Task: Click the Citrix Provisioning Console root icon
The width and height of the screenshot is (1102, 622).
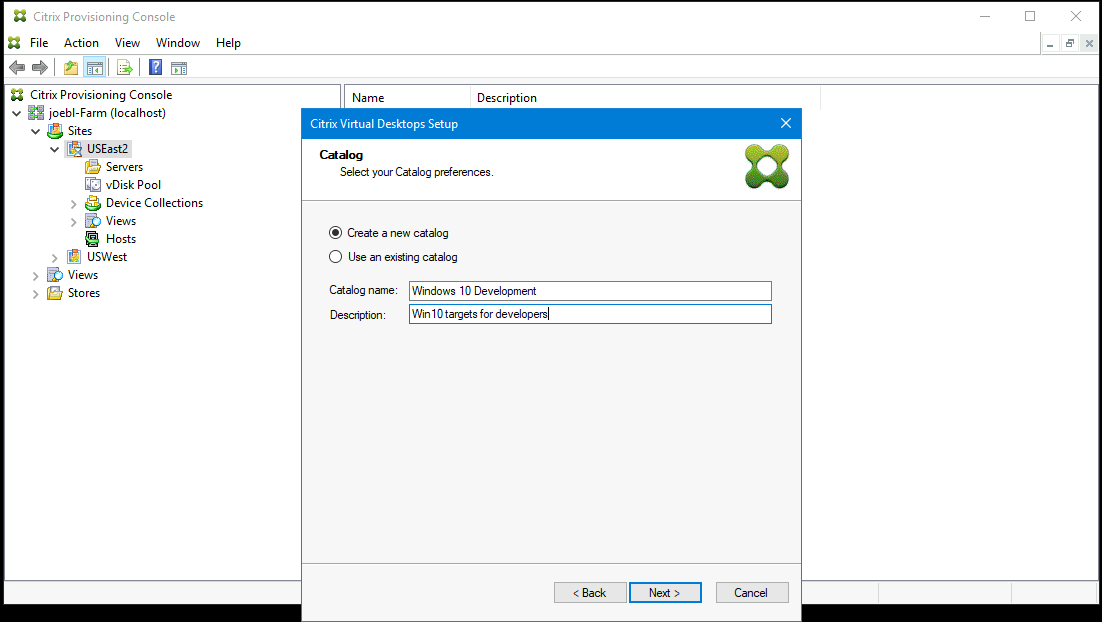Action: click(x=16, y=94)
